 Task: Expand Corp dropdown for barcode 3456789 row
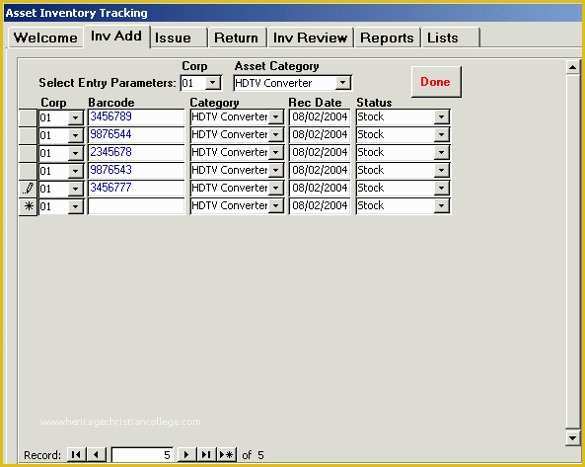click(x=75, y=118)
